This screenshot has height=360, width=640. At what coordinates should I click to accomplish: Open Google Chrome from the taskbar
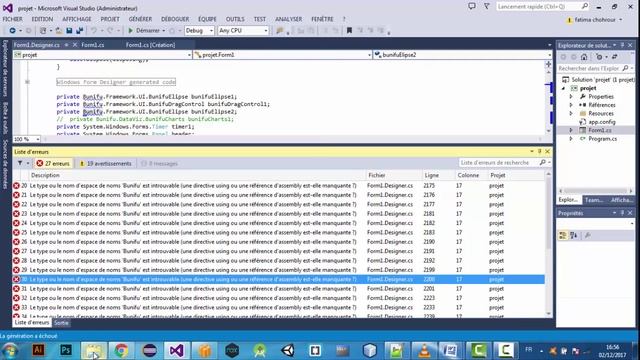tap(121, 350)
